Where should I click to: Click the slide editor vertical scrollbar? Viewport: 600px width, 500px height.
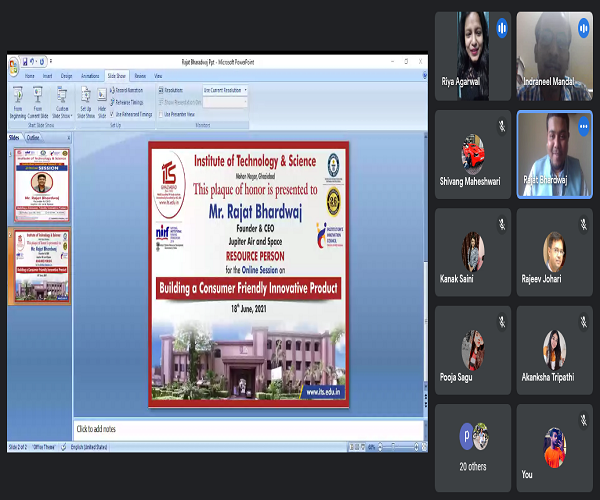pos(426,264)
